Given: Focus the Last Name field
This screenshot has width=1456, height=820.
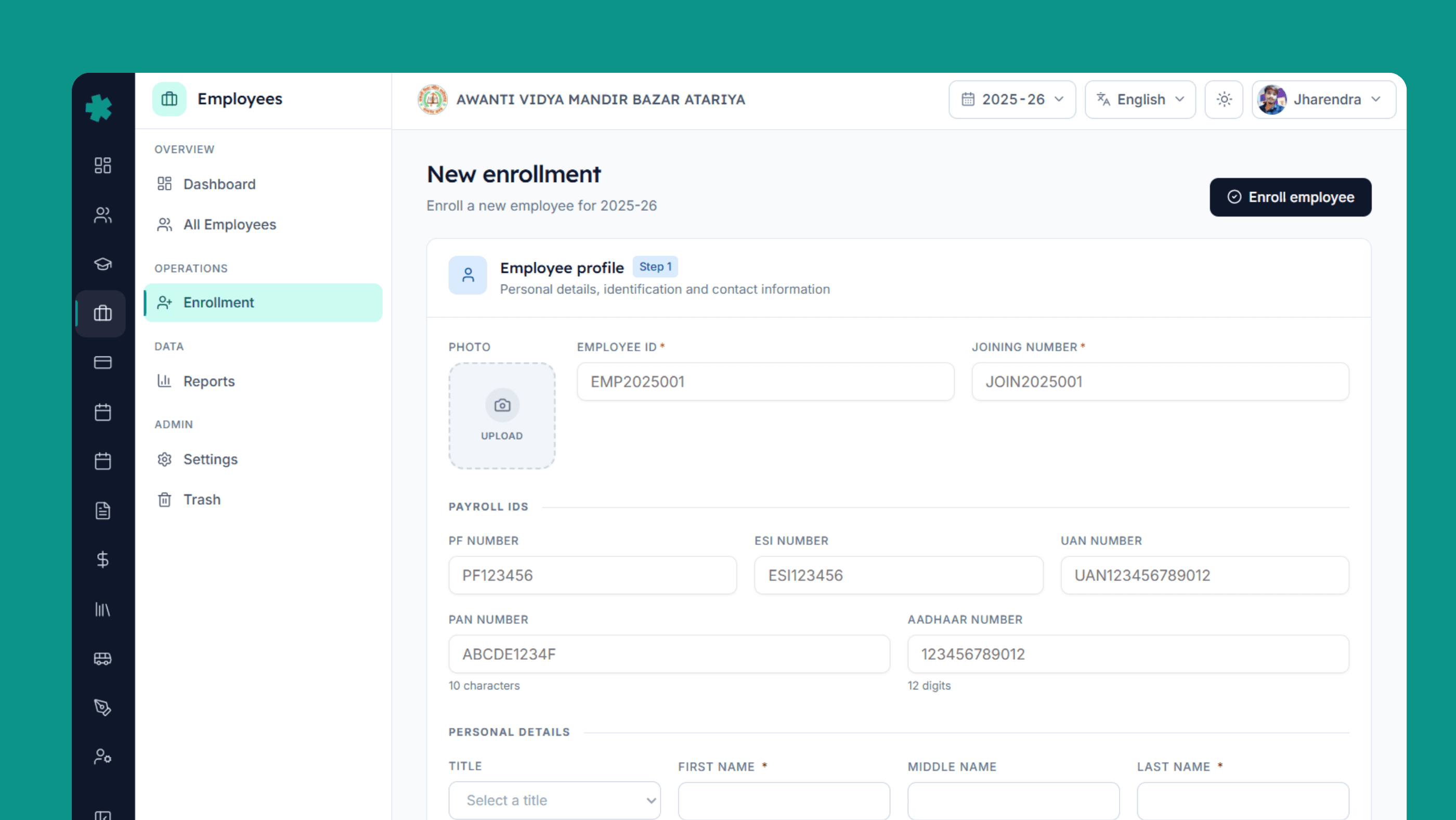Looking at the screenshot, I should (x=1243, y=801).
